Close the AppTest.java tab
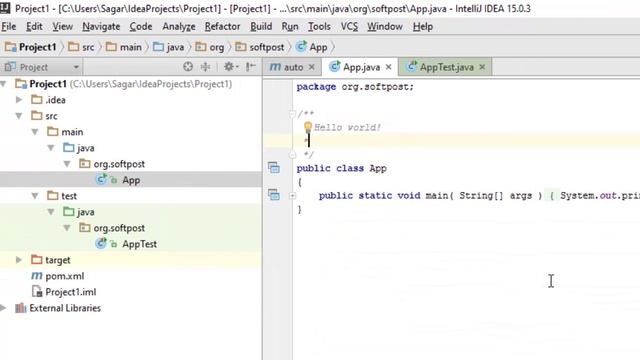 coord(482,67)
